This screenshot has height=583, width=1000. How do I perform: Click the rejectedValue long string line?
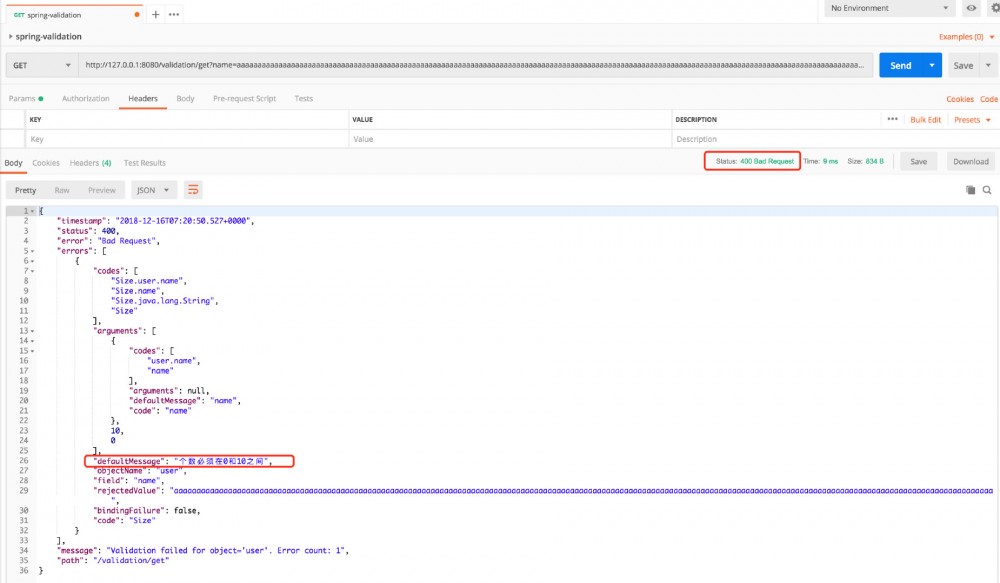tap(543, 491)
